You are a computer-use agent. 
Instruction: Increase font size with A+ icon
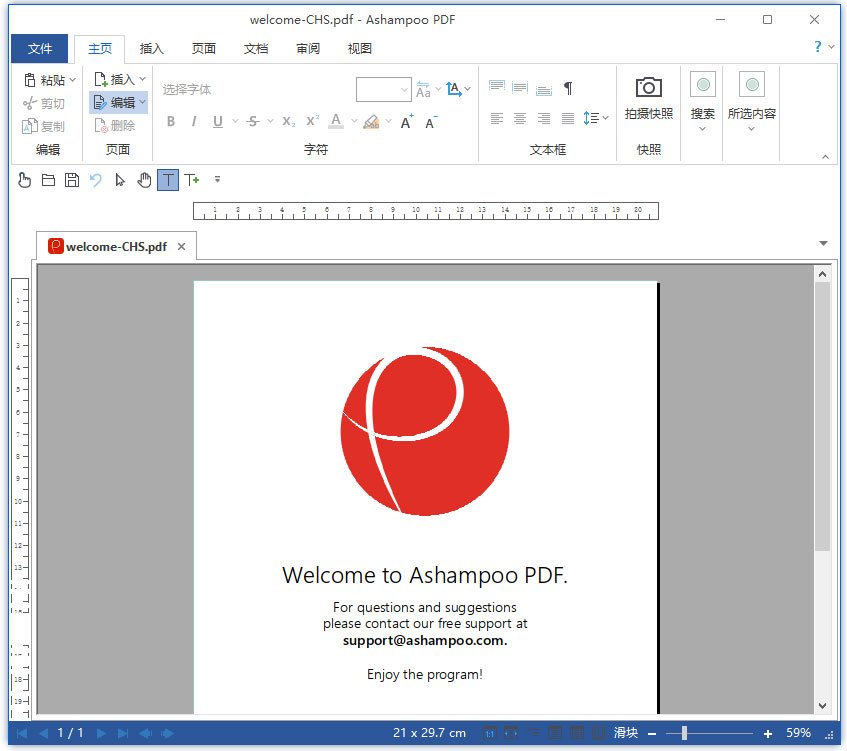[407, 122]
